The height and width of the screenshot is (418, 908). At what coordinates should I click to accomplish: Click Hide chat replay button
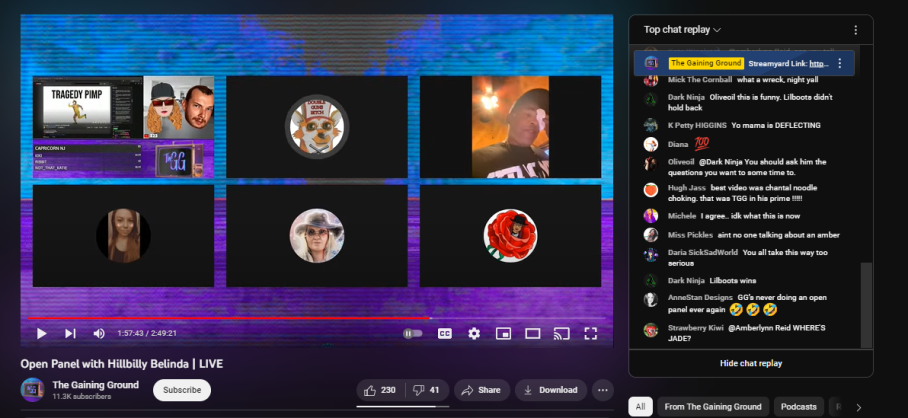750,363
